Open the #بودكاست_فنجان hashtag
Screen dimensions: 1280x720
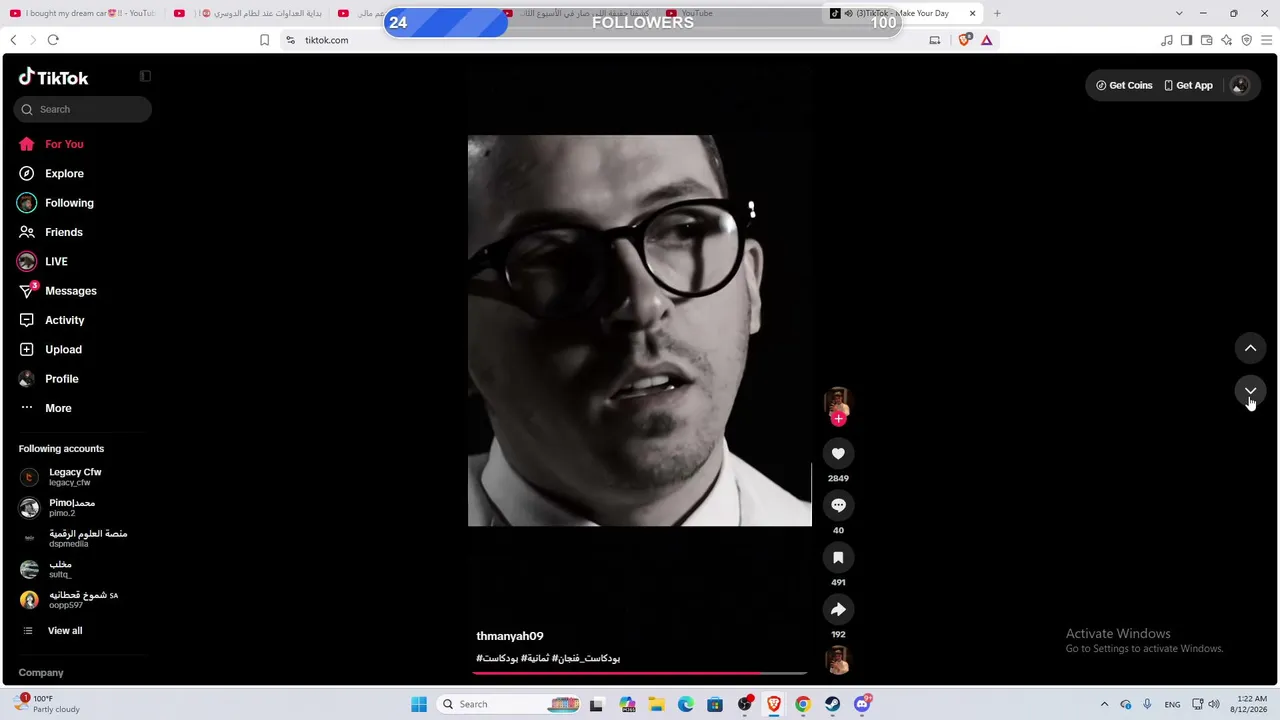coord(586,658)
